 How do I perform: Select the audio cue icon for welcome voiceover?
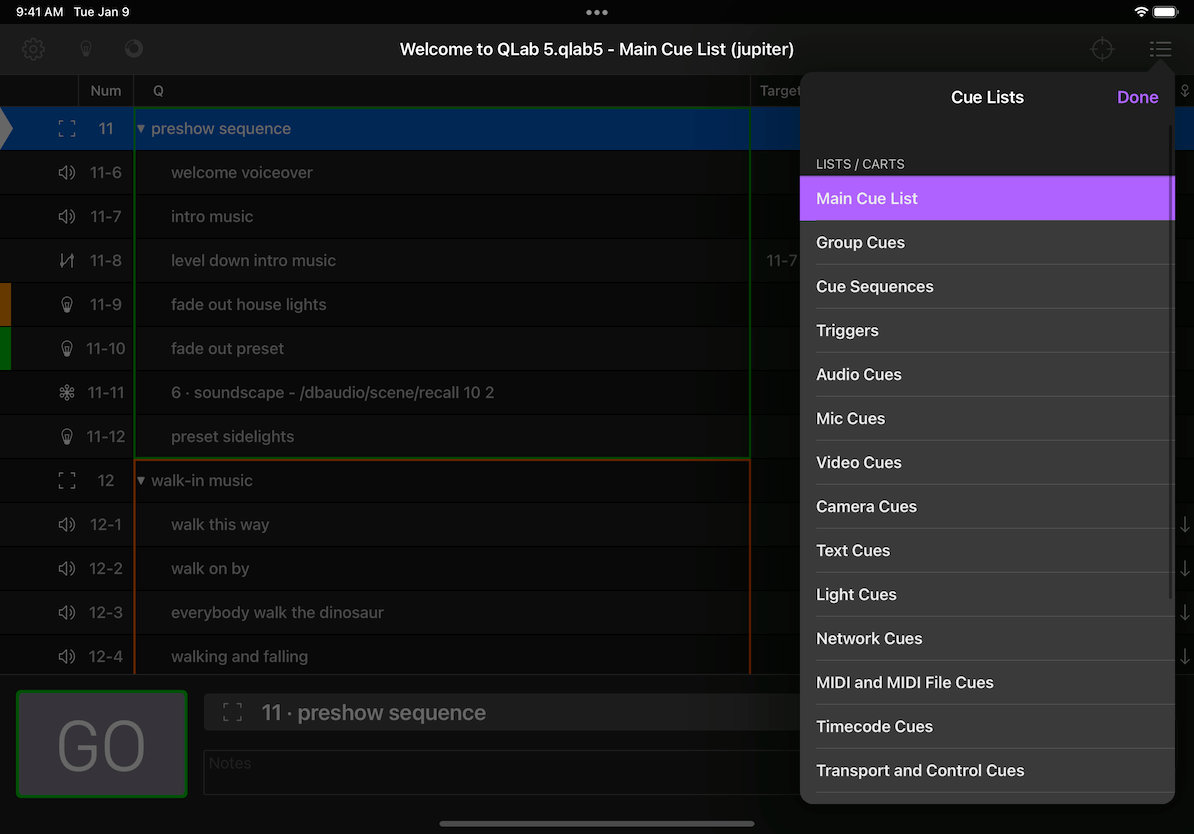66,172
